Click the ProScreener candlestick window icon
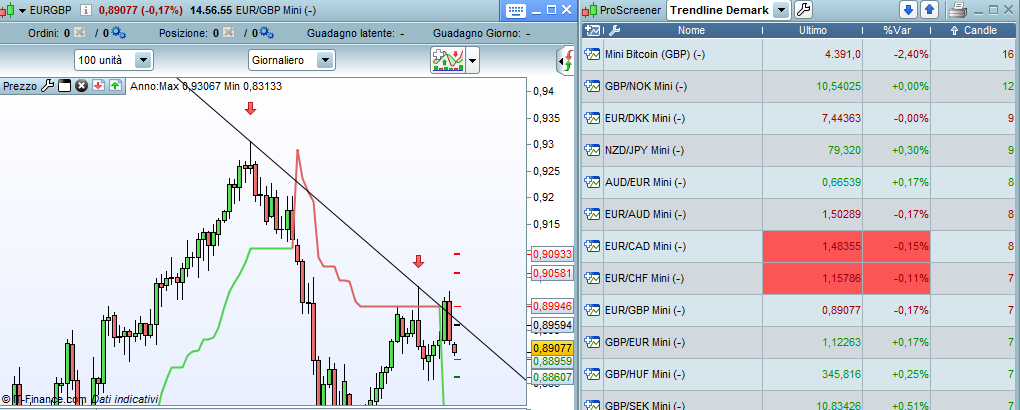 (590, 10)
